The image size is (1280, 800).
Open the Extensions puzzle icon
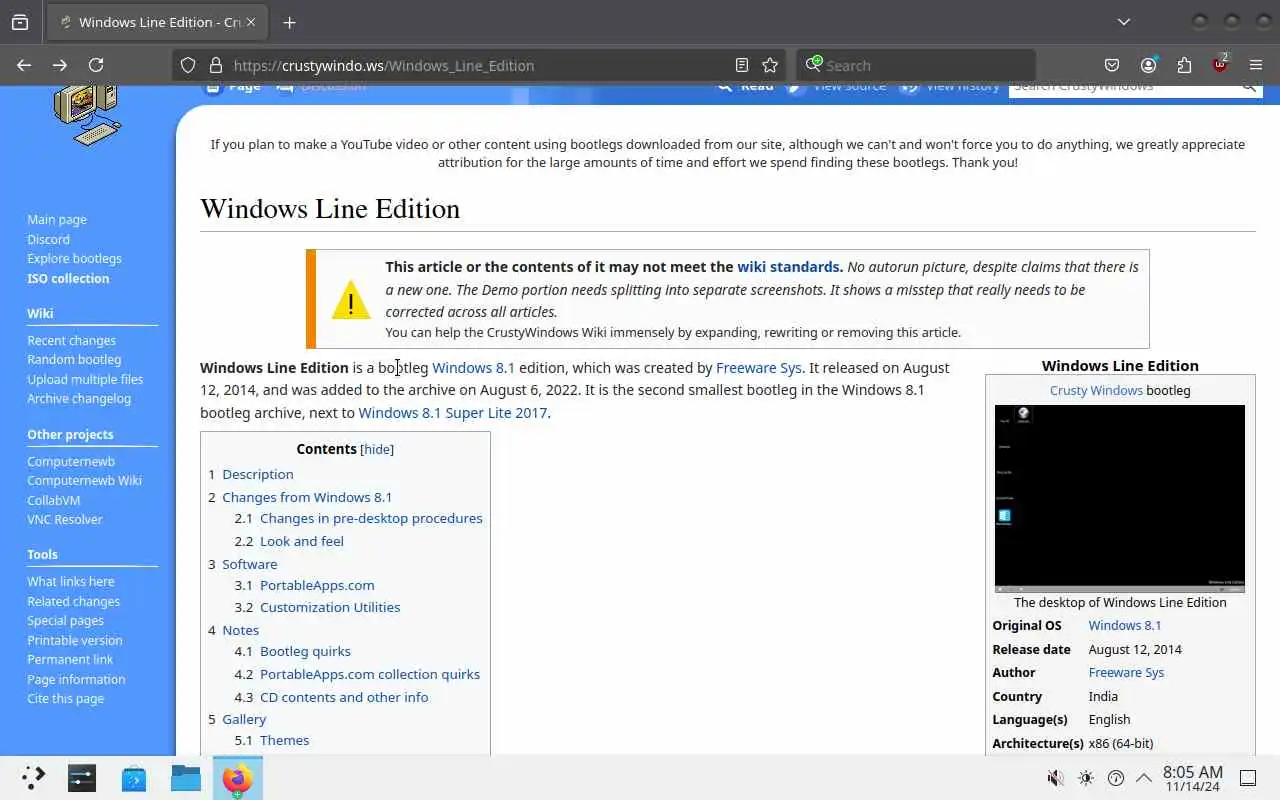pyautogui.click(x=1184, y=65)
